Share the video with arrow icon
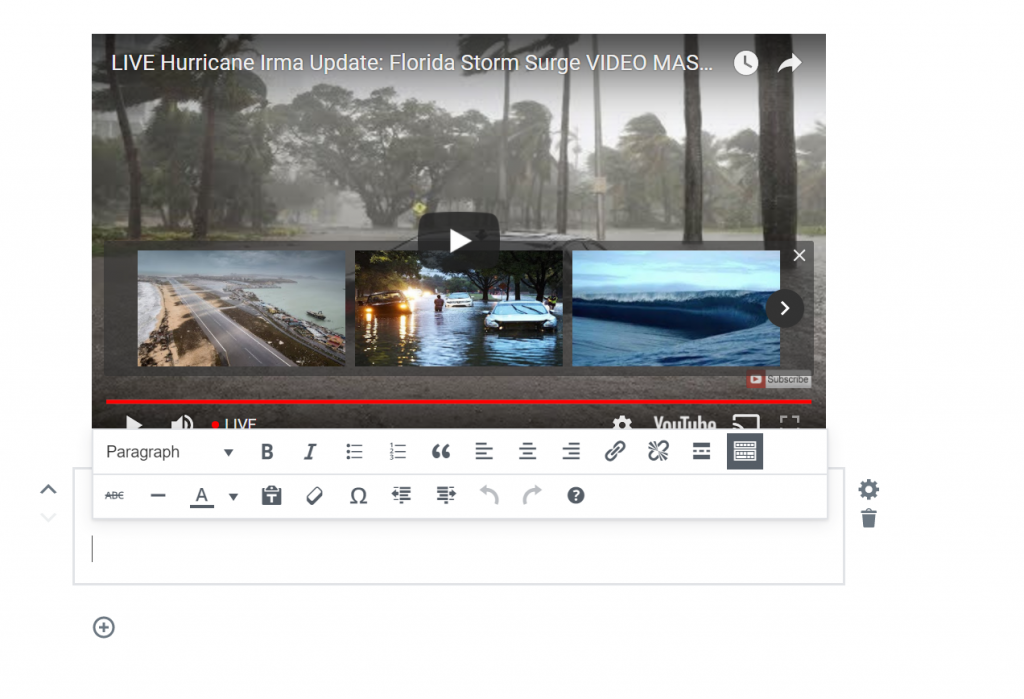This screenshot has height=699, width=1024. pos(790,63)
